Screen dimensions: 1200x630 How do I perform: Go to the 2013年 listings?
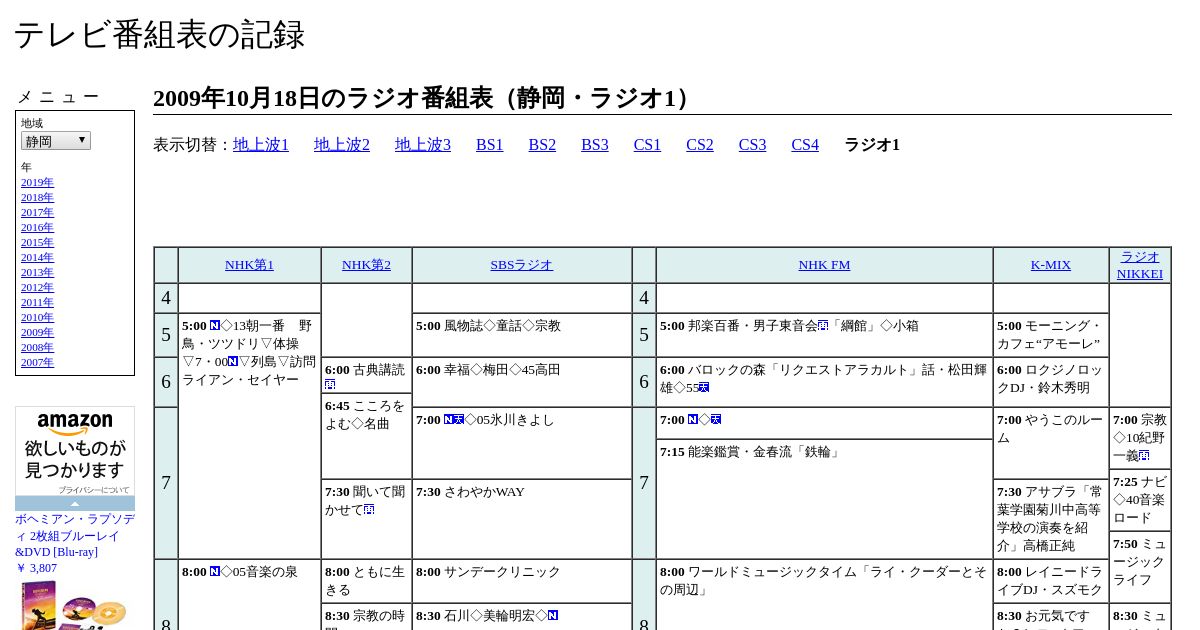click(37, 273)
